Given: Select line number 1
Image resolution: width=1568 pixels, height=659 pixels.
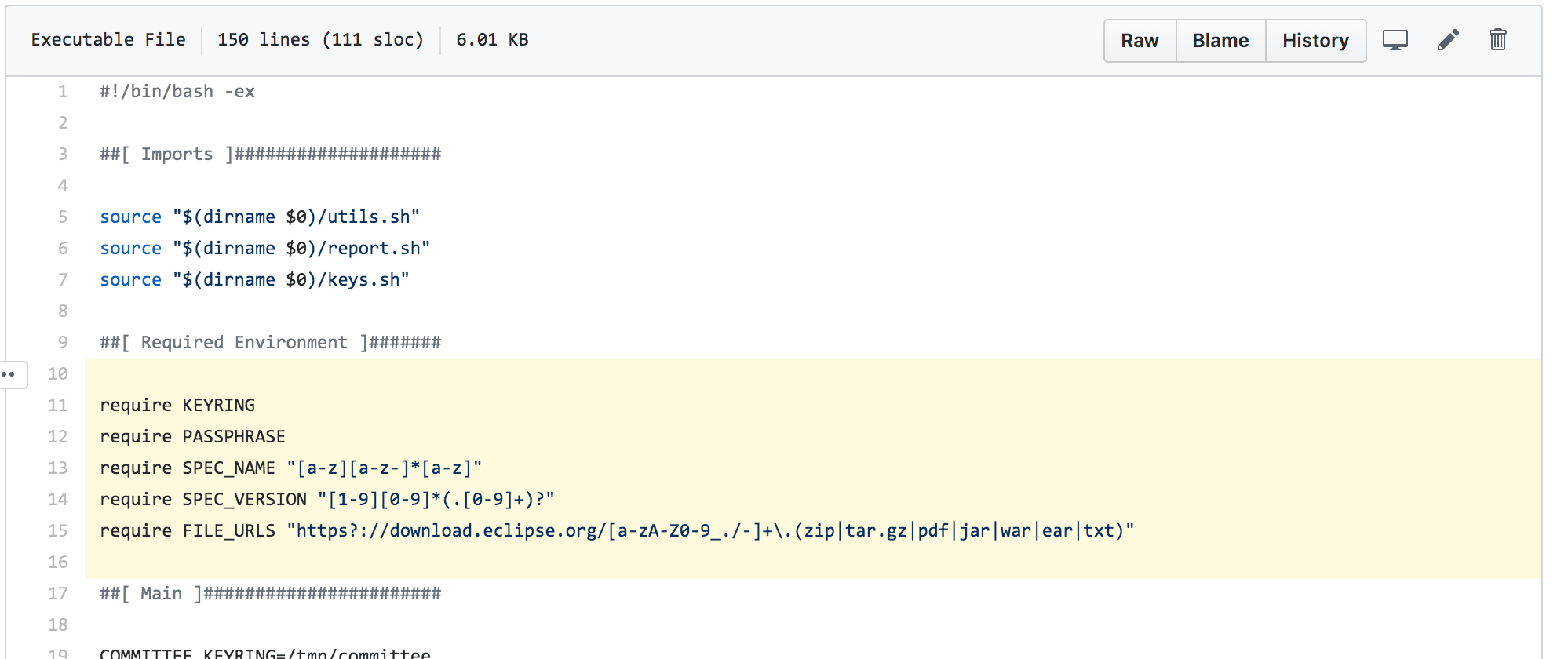Looking at the screenshot, I should (62, 92).
